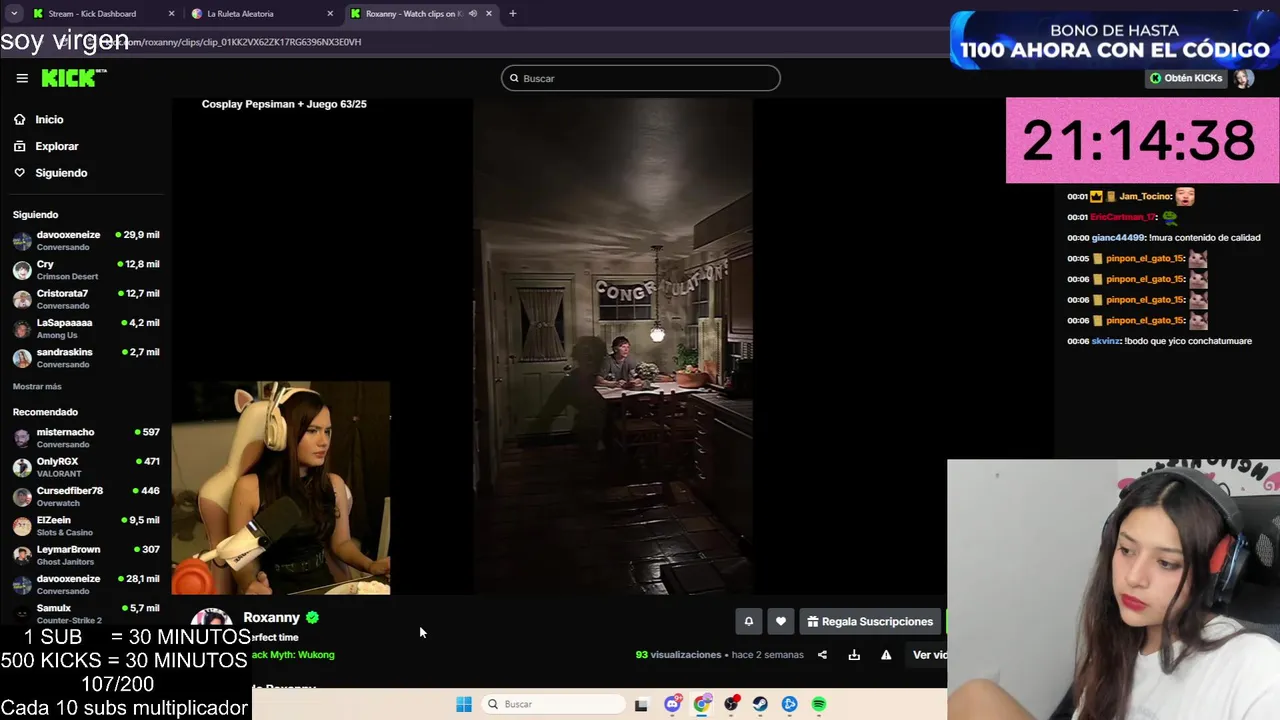1280x720 pixels.
Task: Go to Explorar in sidebar
Action: pyautogui.click(x=57, y=146)
